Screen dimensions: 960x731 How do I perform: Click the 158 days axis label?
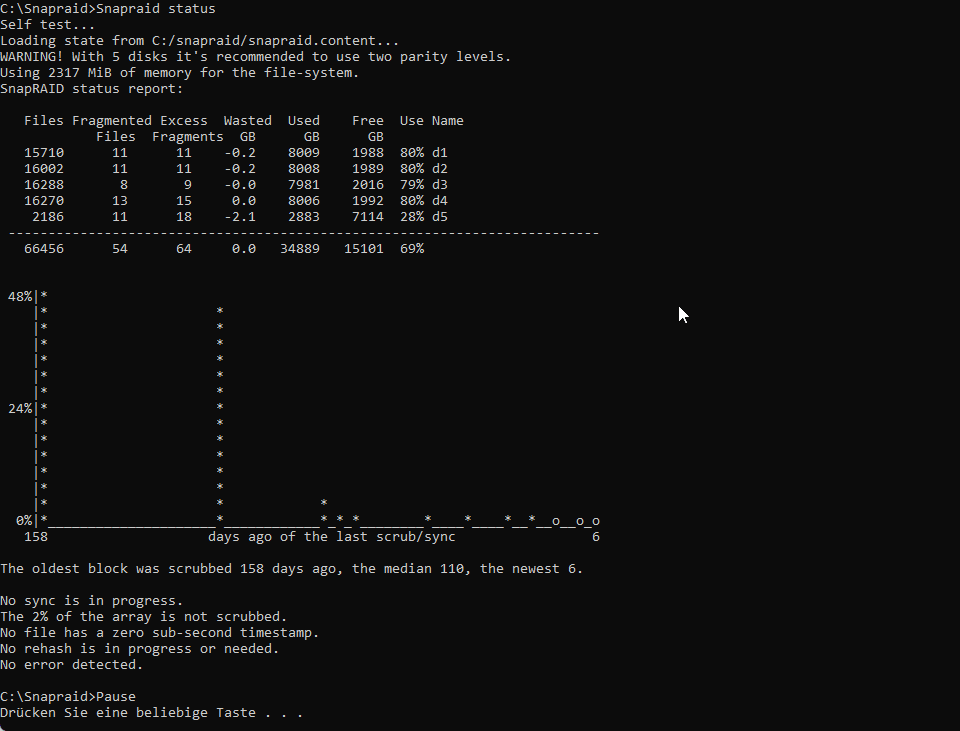coord(36,536)
